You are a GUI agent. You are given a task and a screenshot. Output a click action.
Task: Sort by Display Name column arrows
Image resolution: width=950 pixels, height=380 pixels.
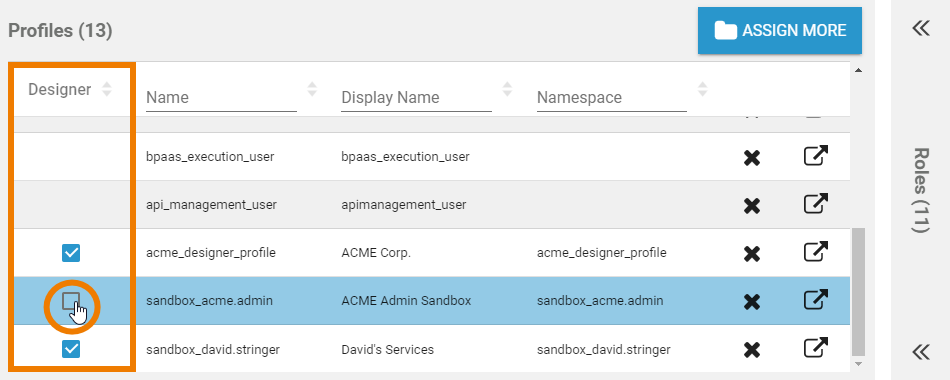pos(507,89)
